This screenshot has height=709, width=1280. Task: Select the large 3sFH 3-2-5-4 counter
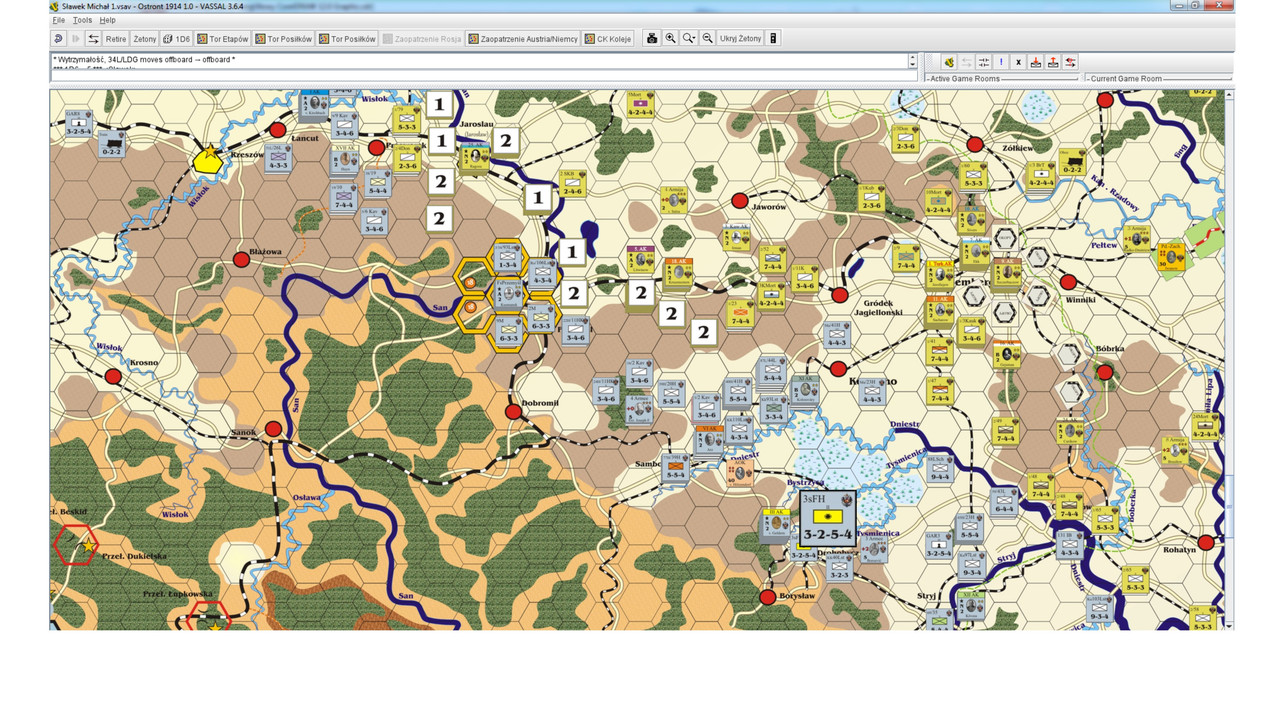[x=828, y=520]
